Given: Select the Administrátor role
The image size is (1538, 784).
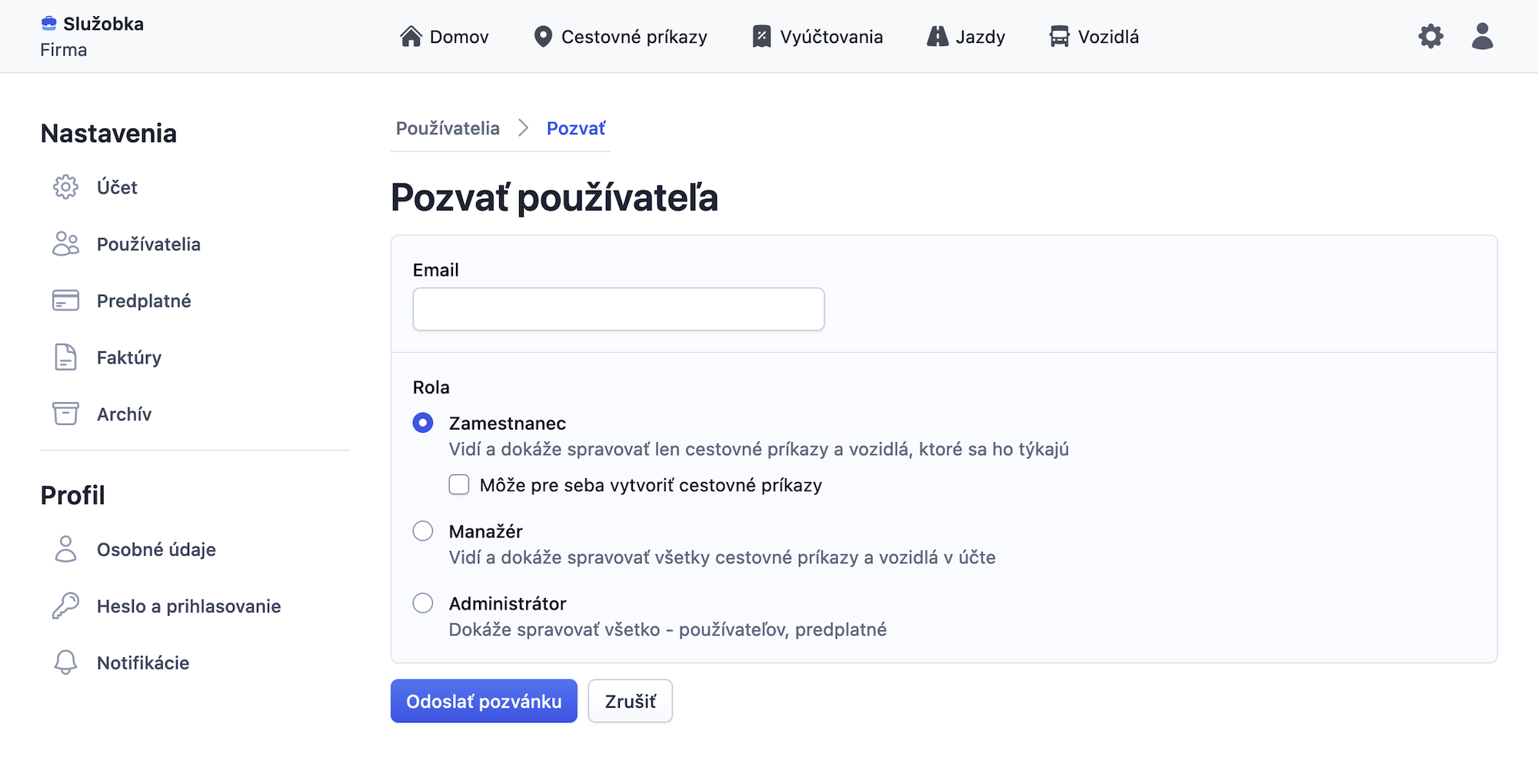Looking at the screenshot, I should pyautogui.click(x=422, y=603).
